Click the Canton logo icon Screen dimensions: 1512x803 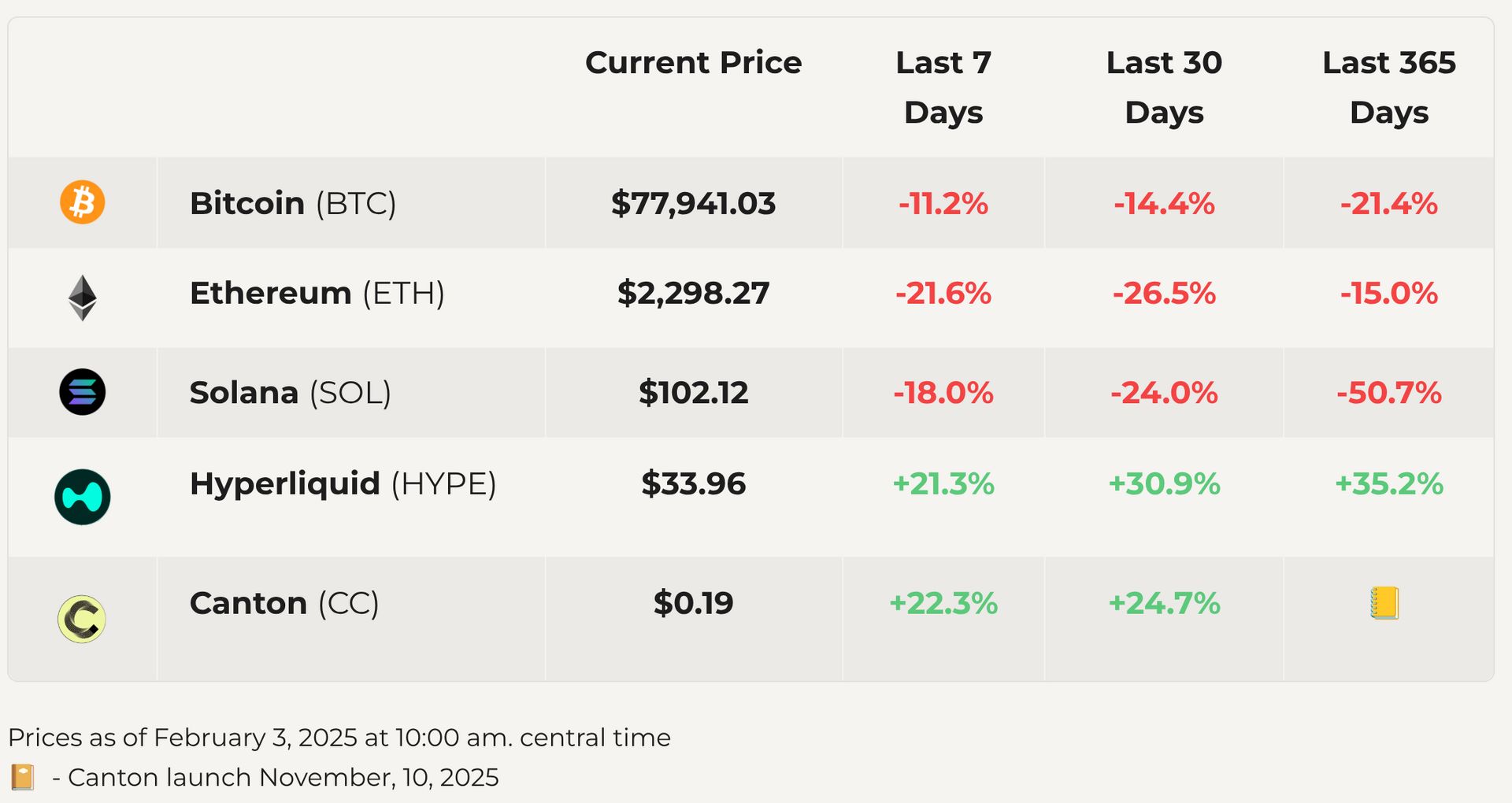[82, 619]
